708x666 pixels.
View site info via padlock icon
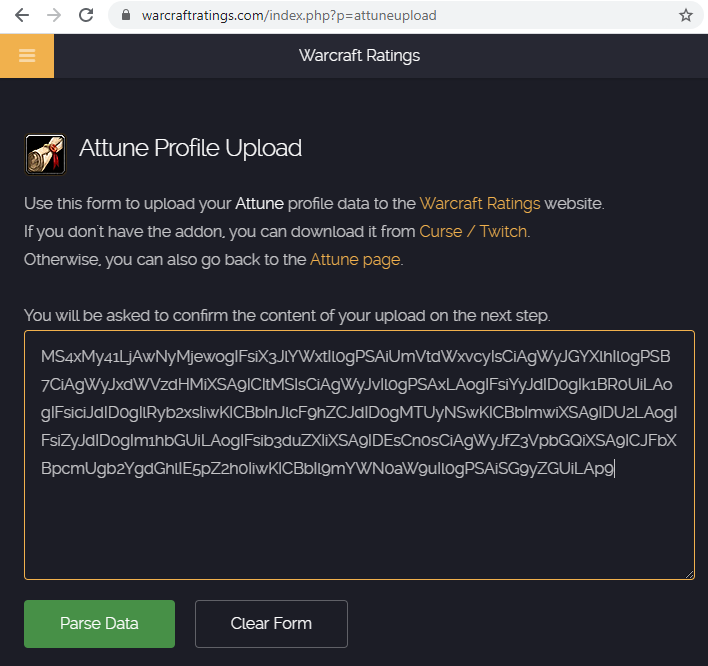pos(126,16)
